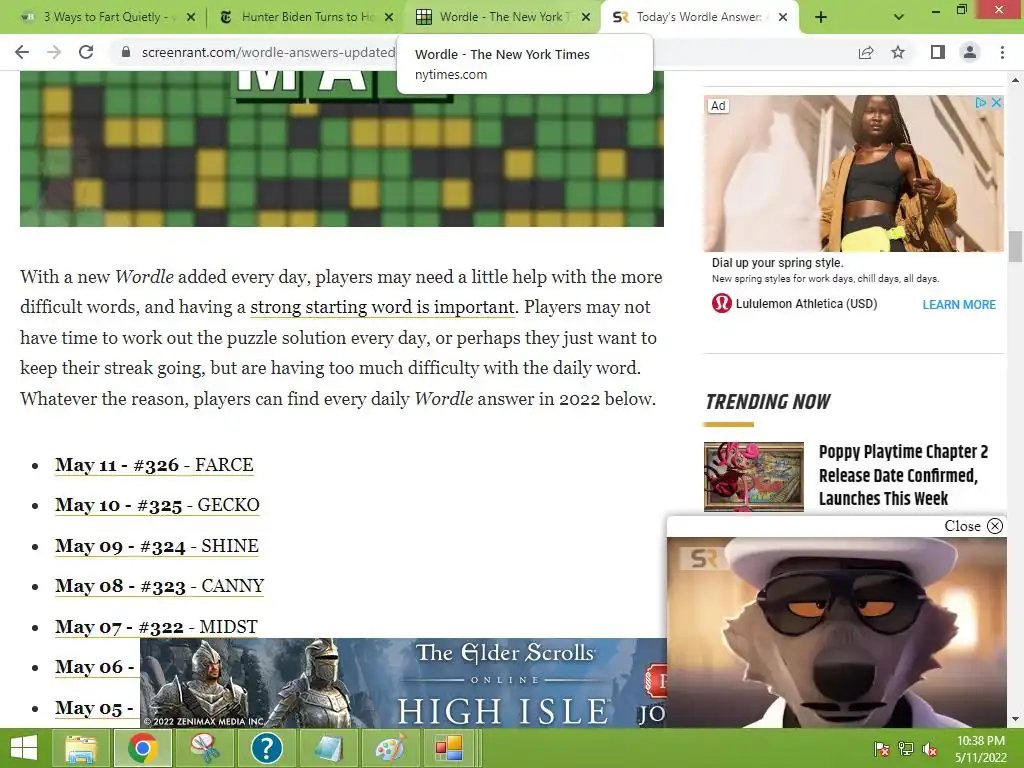Switch to the 3 Ways to Fart Quietly tab
Image resolution: width=1024 pixels, height=768 pixels.
pos(104,17)
